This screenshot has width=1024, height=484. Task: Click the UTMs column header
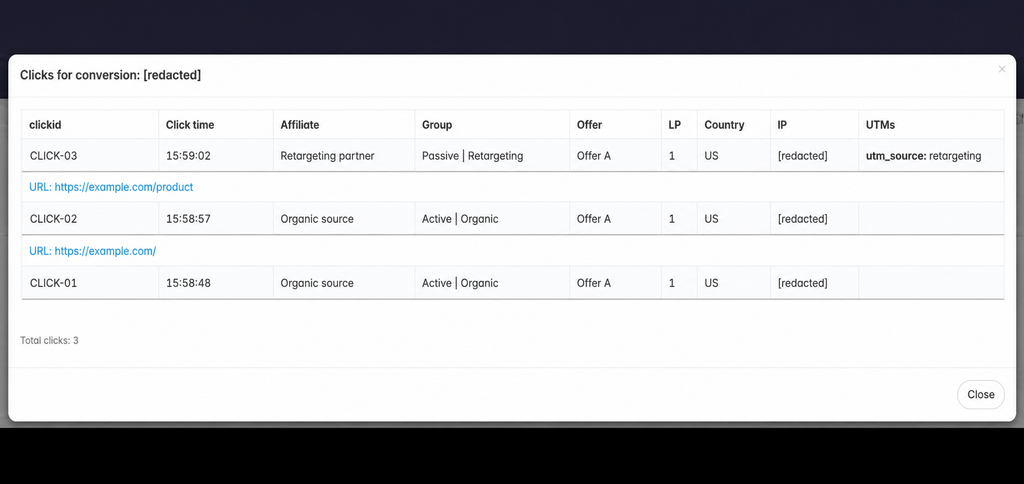(880, 125)
